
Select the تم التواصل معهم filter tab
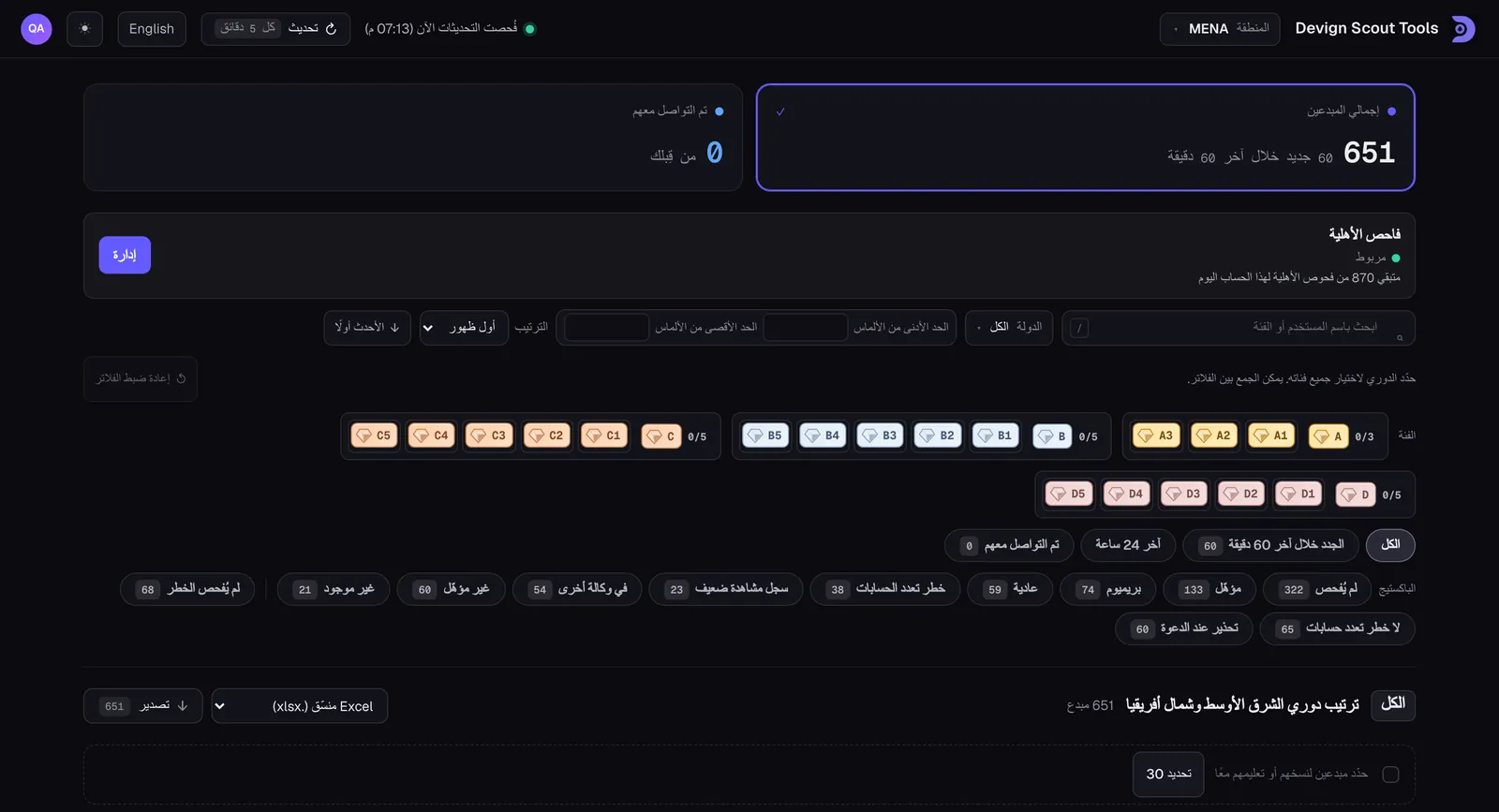click(x=1010, y=545)
